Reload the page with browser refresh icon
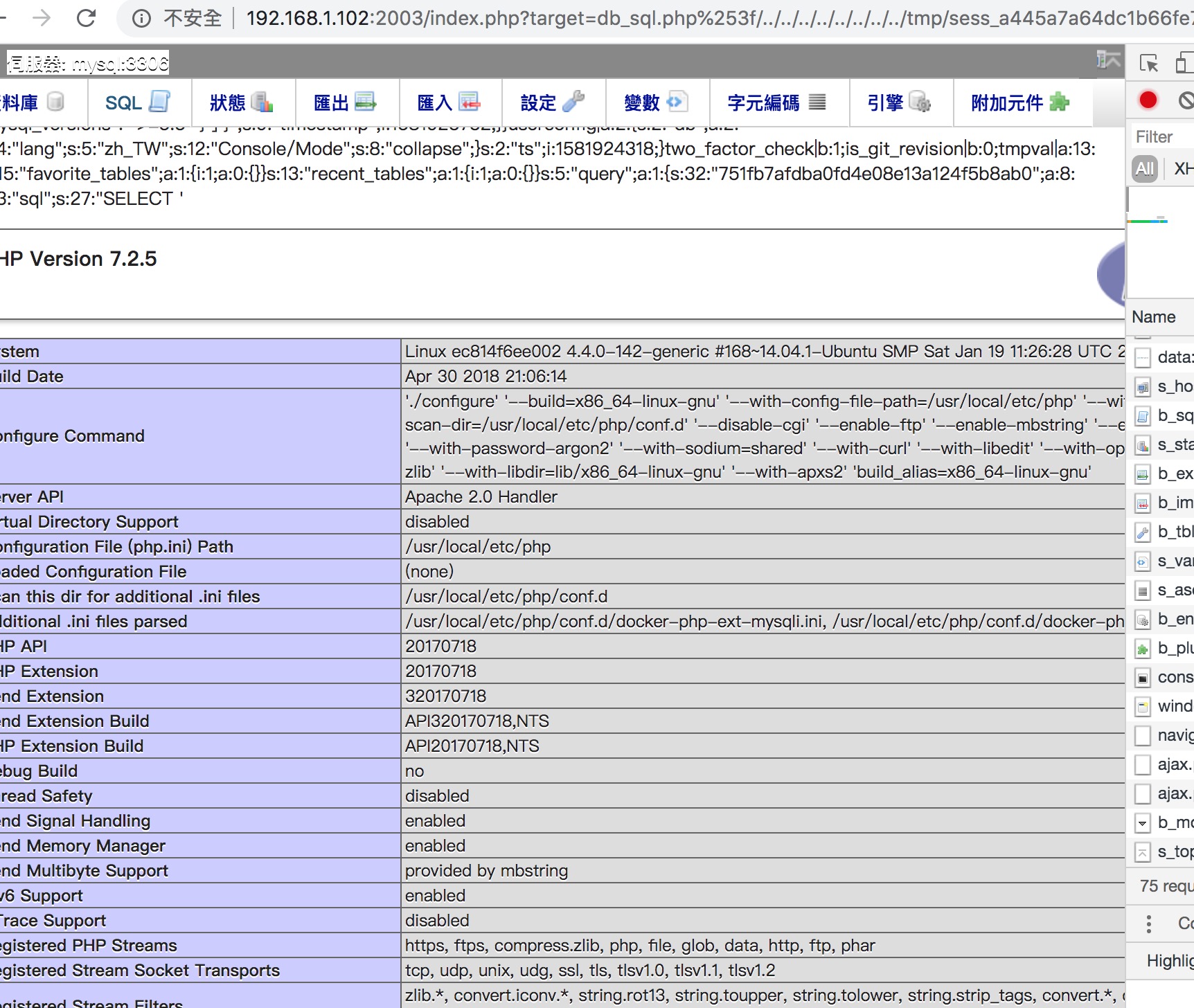Screen dimensions: 1194x1008 coord(86,18)
